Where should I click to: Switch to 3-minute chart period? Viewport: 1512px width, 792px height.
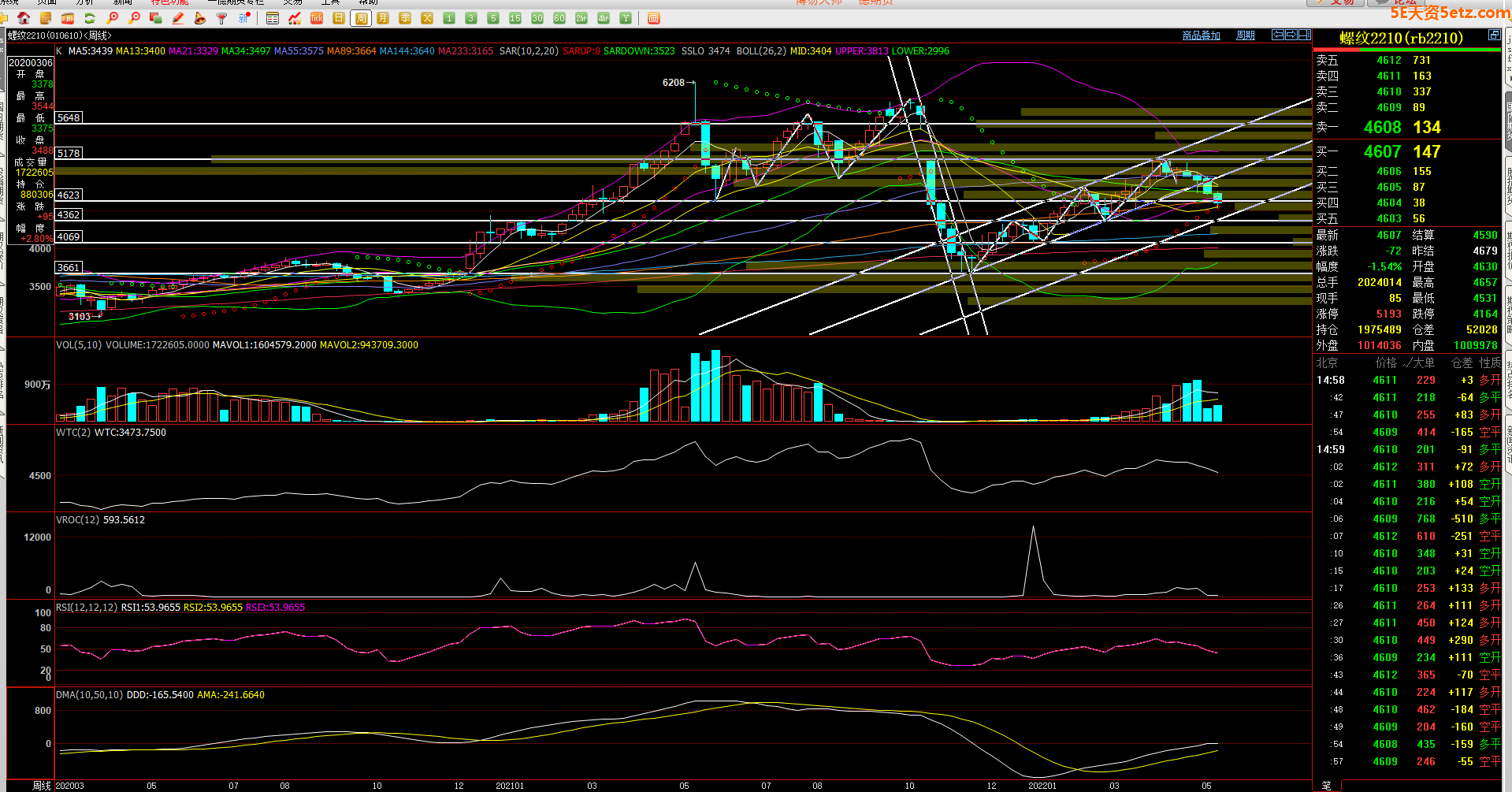point(471,18)
